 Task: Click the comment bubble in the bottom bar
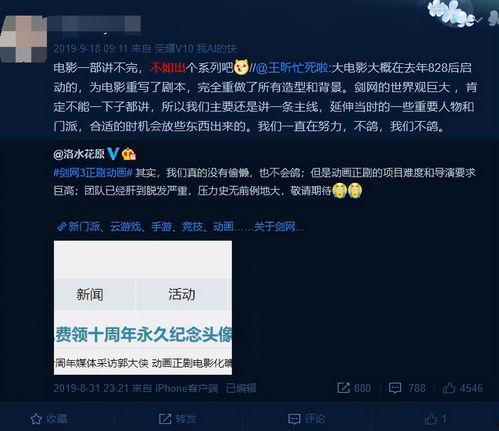[x=294, y=419]
